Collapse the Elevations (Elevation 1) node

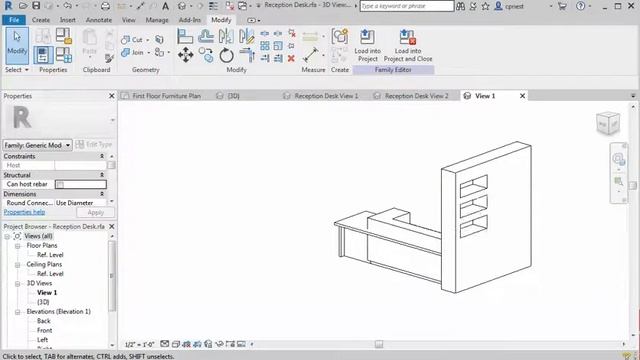tap(18, 312)
